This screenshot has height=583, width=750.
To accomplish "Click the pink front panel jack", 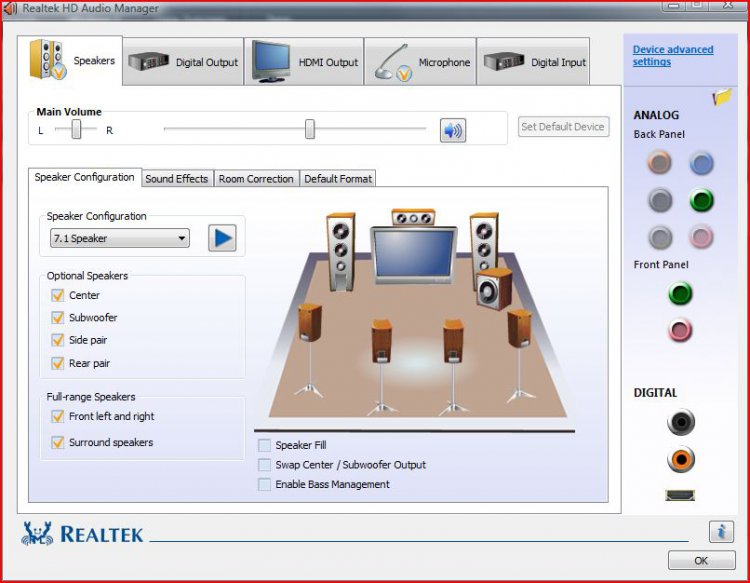I will click(x=680, y=330).
